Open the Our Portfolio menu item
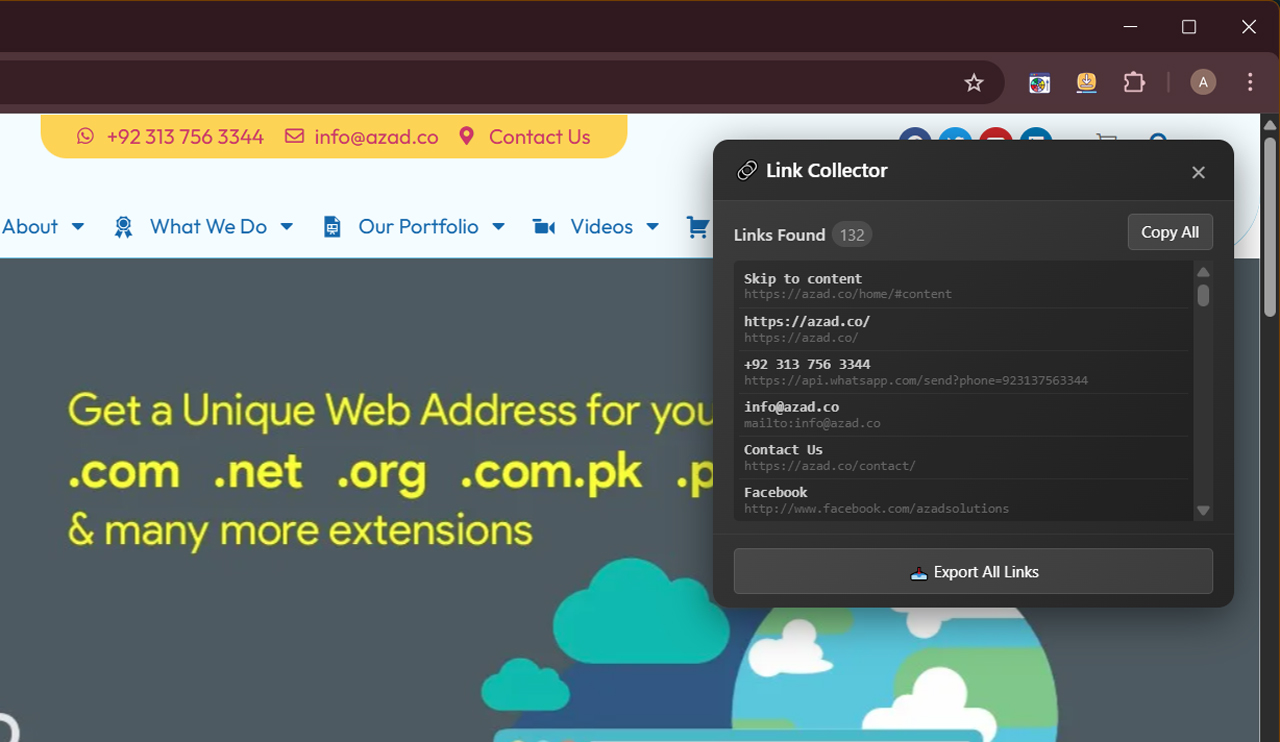Screen dimensions: 1280x742 pyautogui.click(x=418, y=227)
